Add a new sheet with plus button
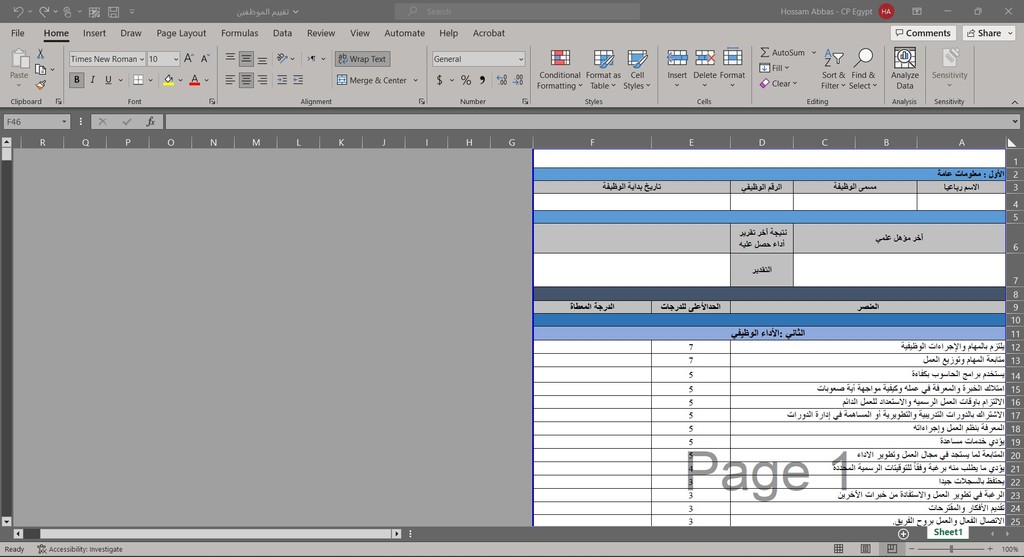Screen dimensions: 1024x557 tap(903, 533)
